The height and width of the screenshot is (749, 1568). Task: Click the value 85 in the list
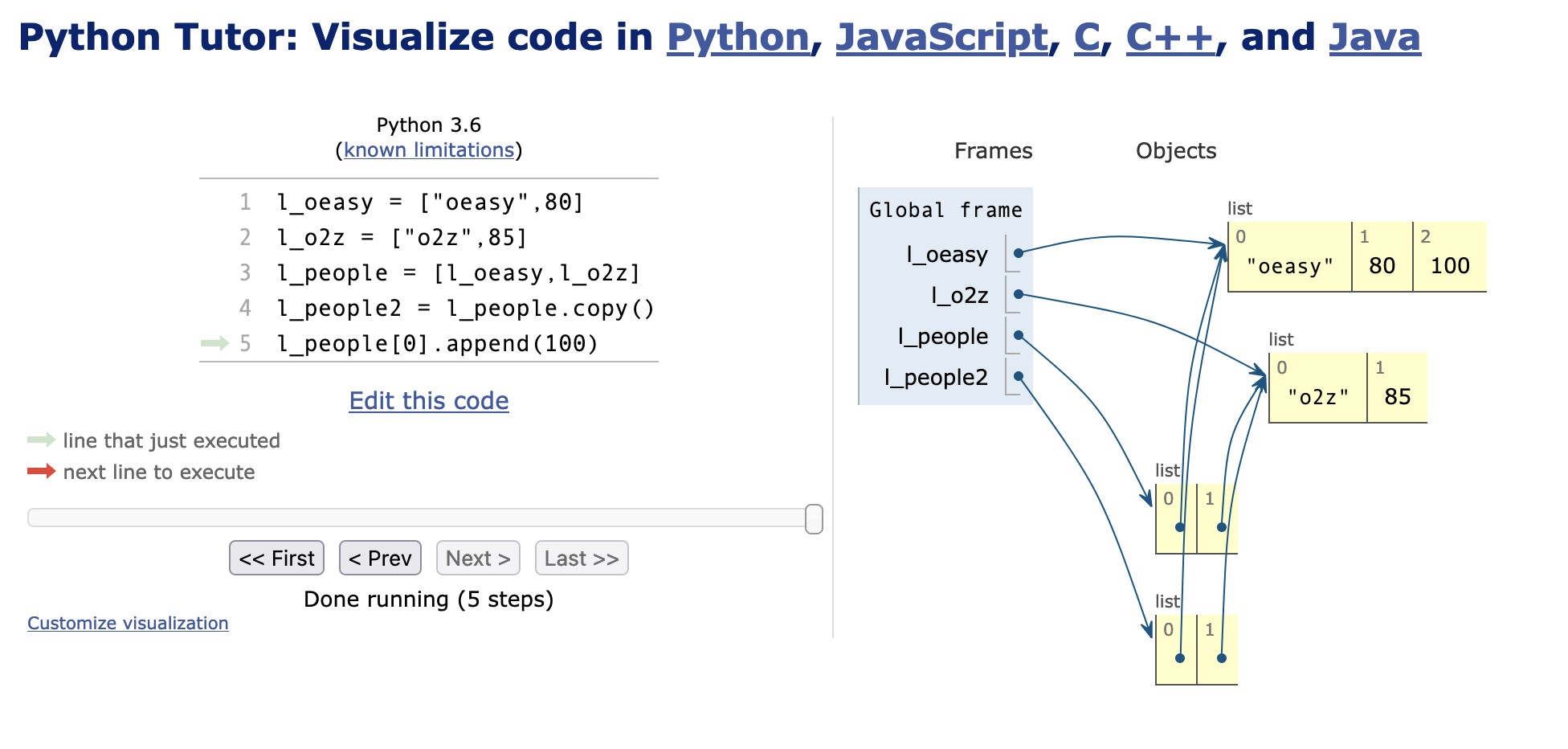(1398, 396)
